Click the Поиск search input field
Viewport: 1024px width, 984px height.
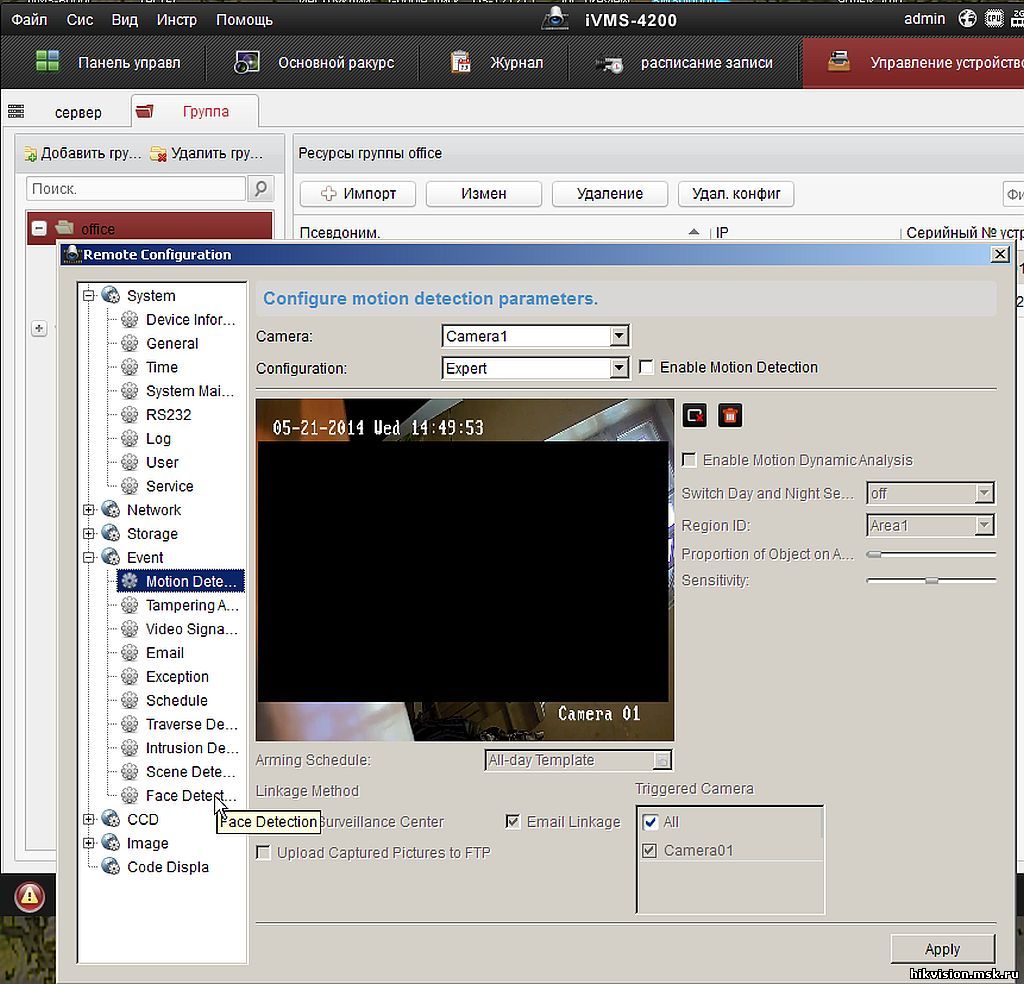click(136, 189)
